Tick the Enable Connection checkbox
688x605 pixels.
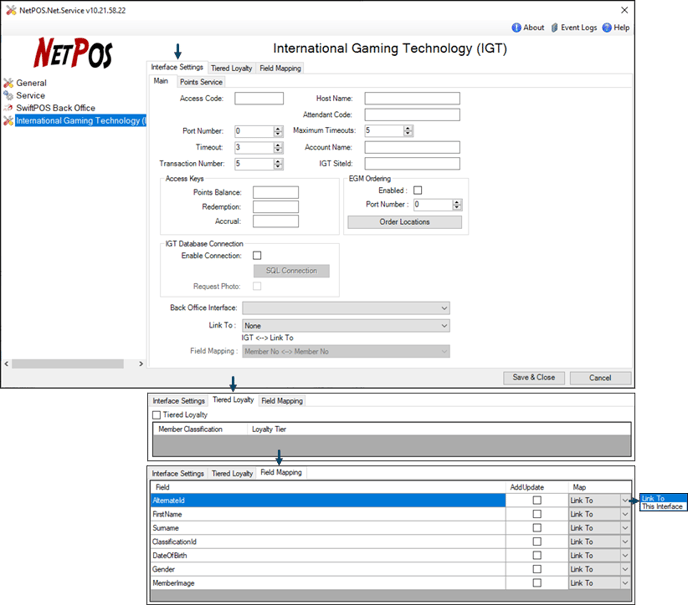[257, 255]
